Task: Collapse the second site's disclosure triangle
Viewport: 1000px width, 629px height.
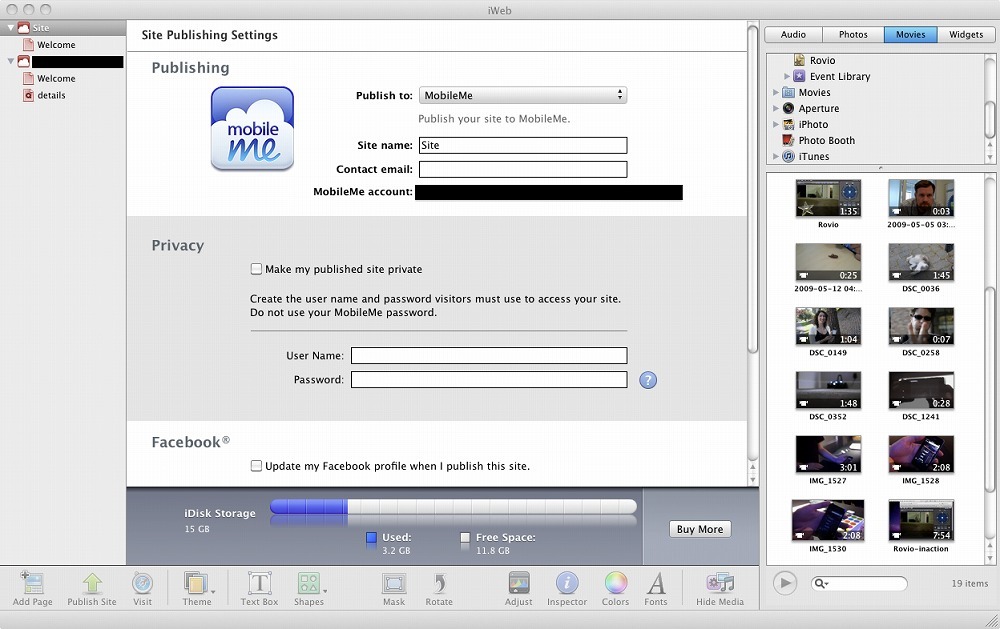Action: tap(10, 61)
